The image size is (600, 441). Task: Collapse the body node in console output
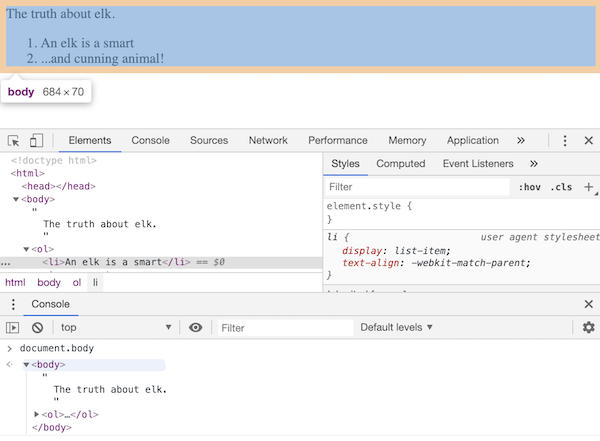[x=26, y=365]
